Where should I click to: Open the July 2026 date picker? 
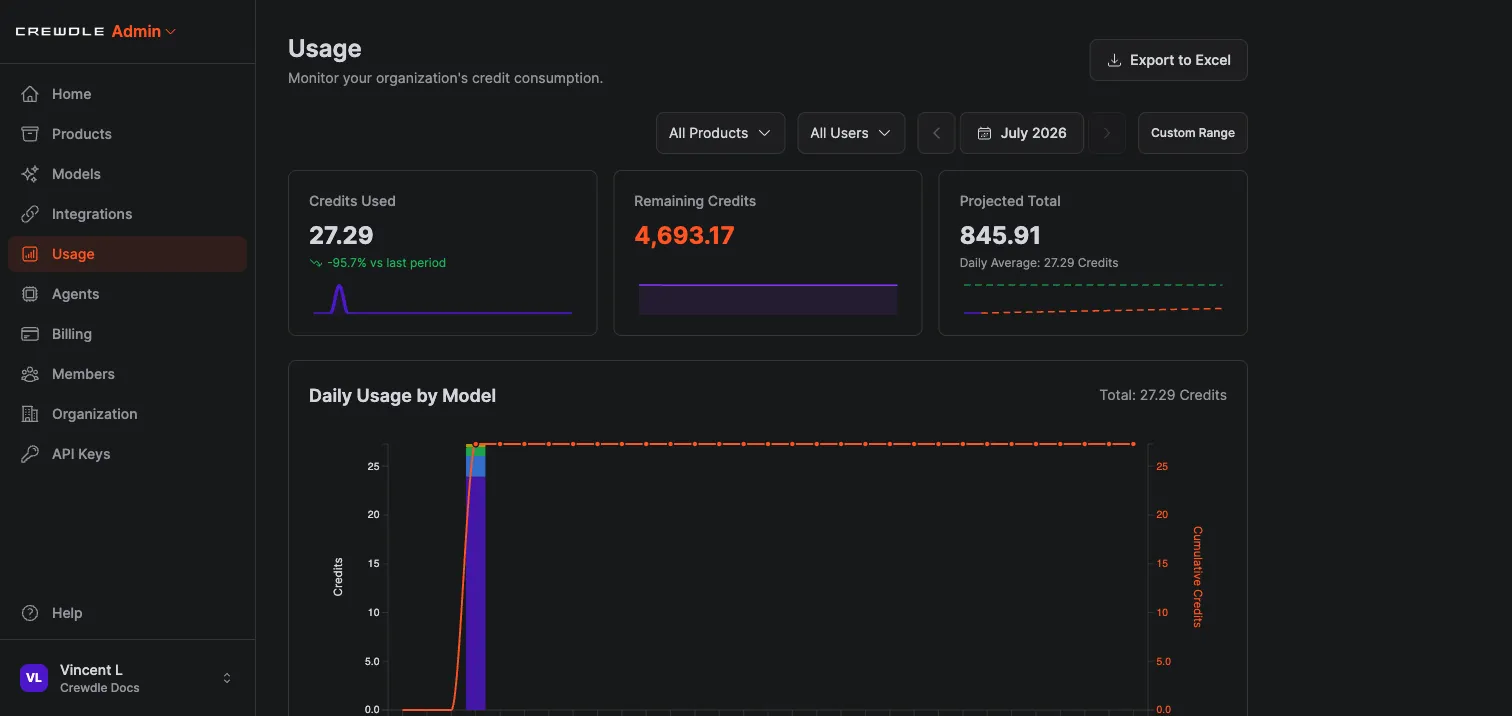(1022, 133)
